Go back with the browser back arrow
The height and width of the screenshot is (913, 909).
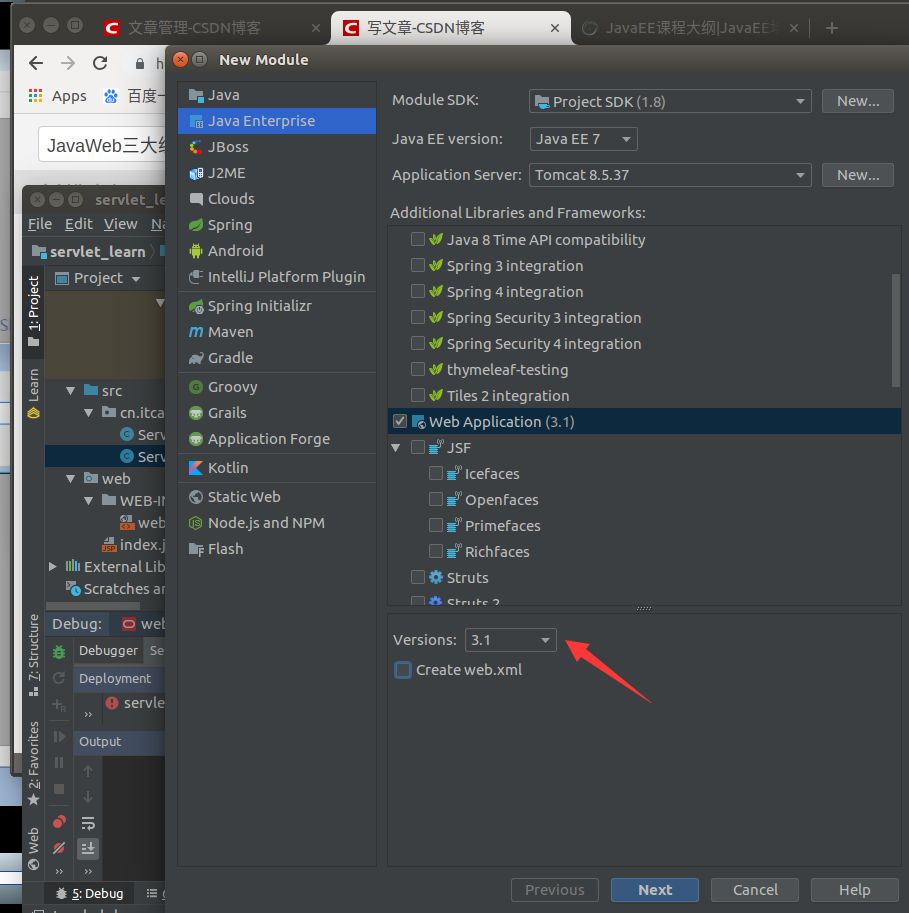(x=36, y=63)
